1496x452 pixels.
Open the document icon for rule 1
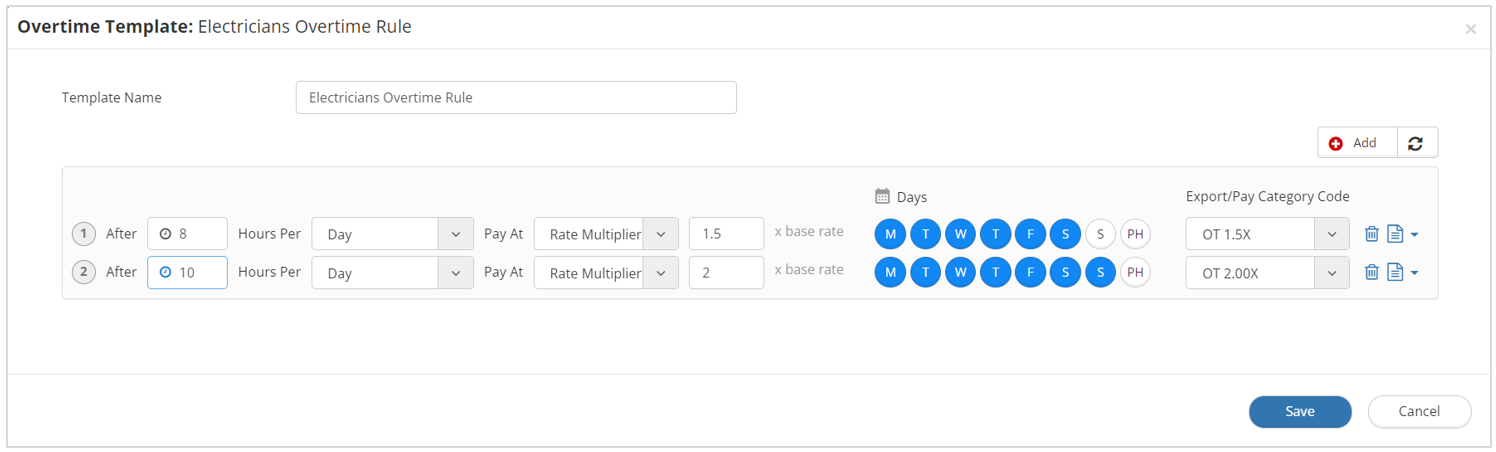[x=1396, y=234]
